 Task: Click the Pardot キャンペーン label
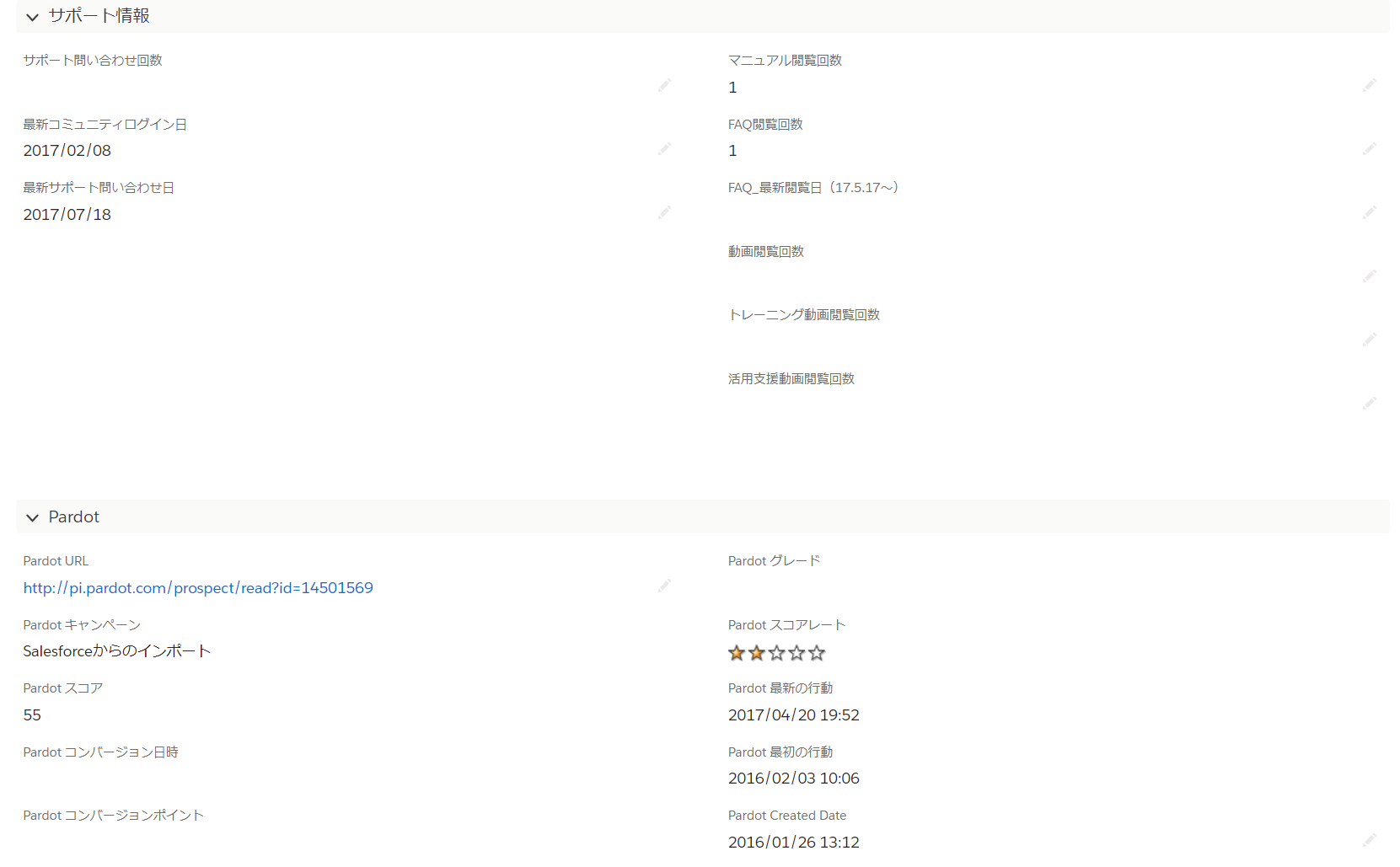(82, 625)
